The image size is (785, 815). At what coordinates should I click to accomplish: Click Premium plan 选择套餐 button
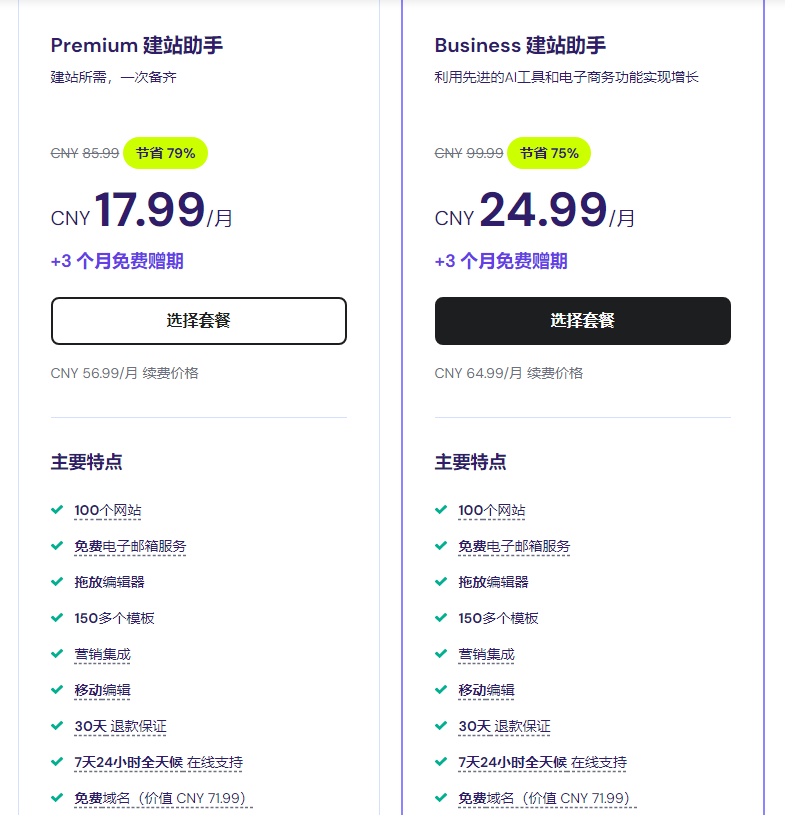(x=198, y=321)
